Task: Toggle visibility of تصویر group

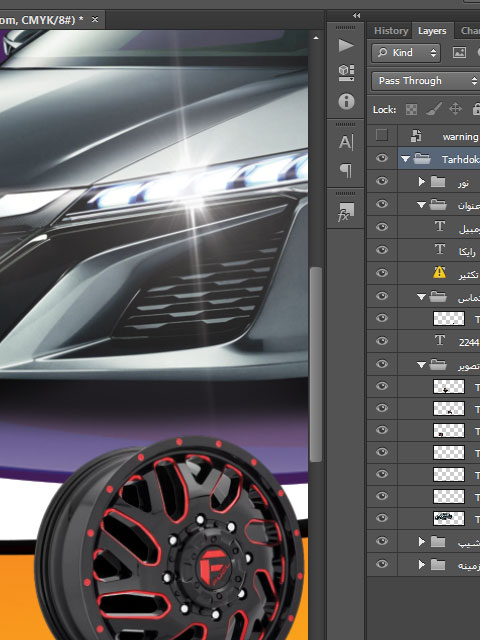Action: pyautogui.click(x=382, y=364)
